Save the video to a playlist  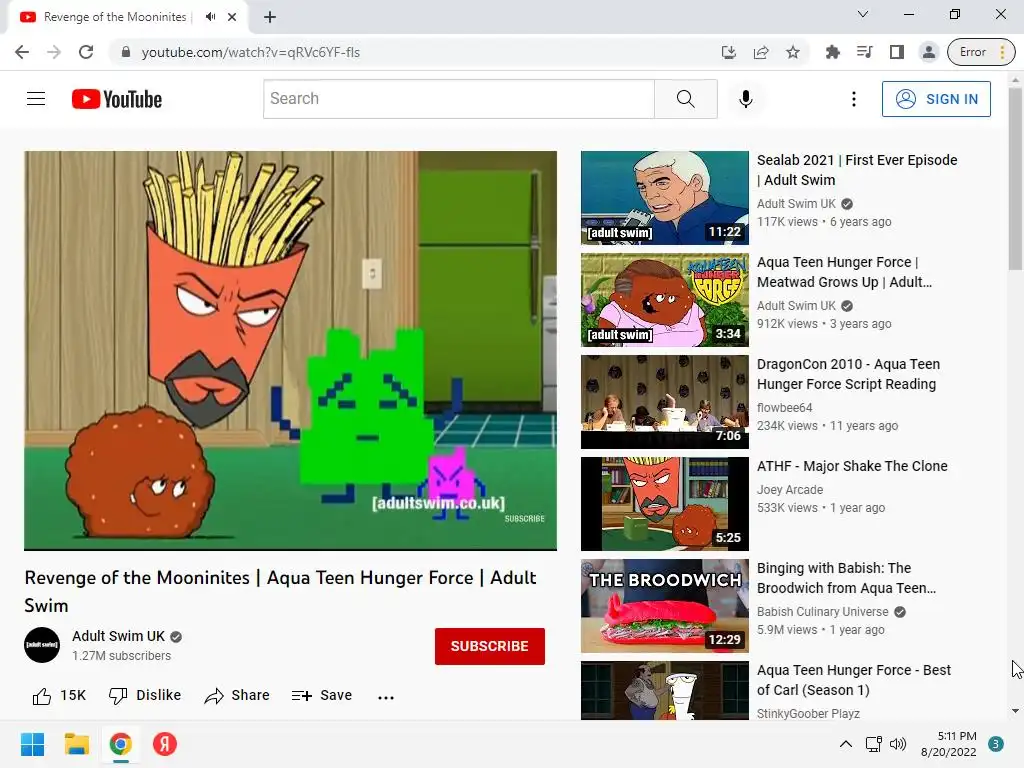pos(322,696)
